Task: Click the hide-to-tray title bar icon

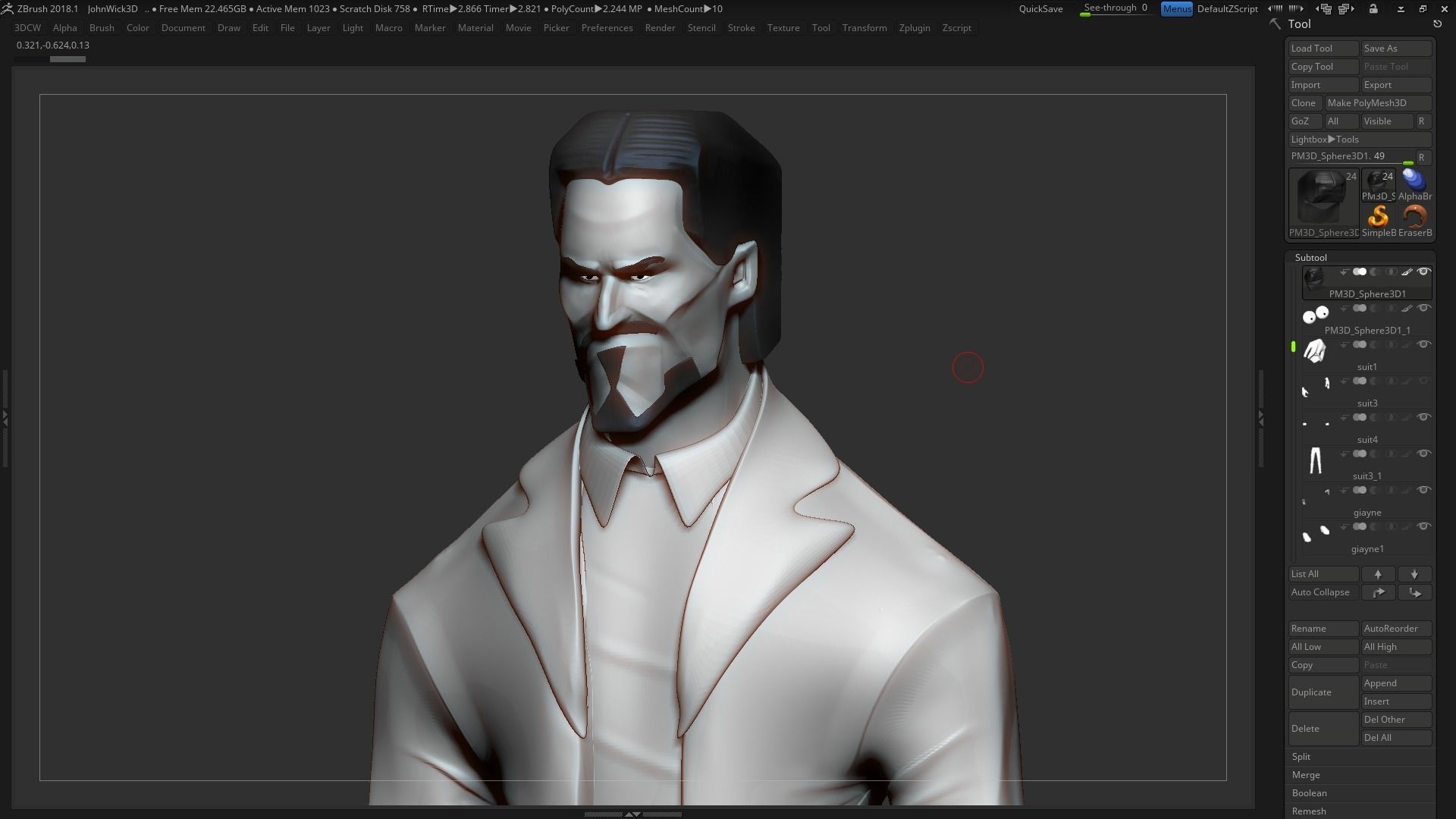Action: (x=1401, y=8)
